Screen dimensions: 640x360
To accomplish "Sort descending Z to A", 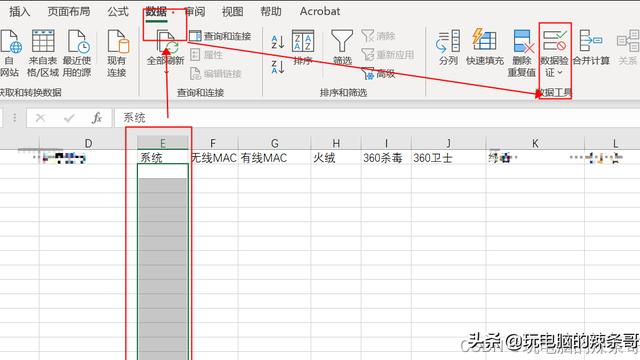I will (278, 67).
